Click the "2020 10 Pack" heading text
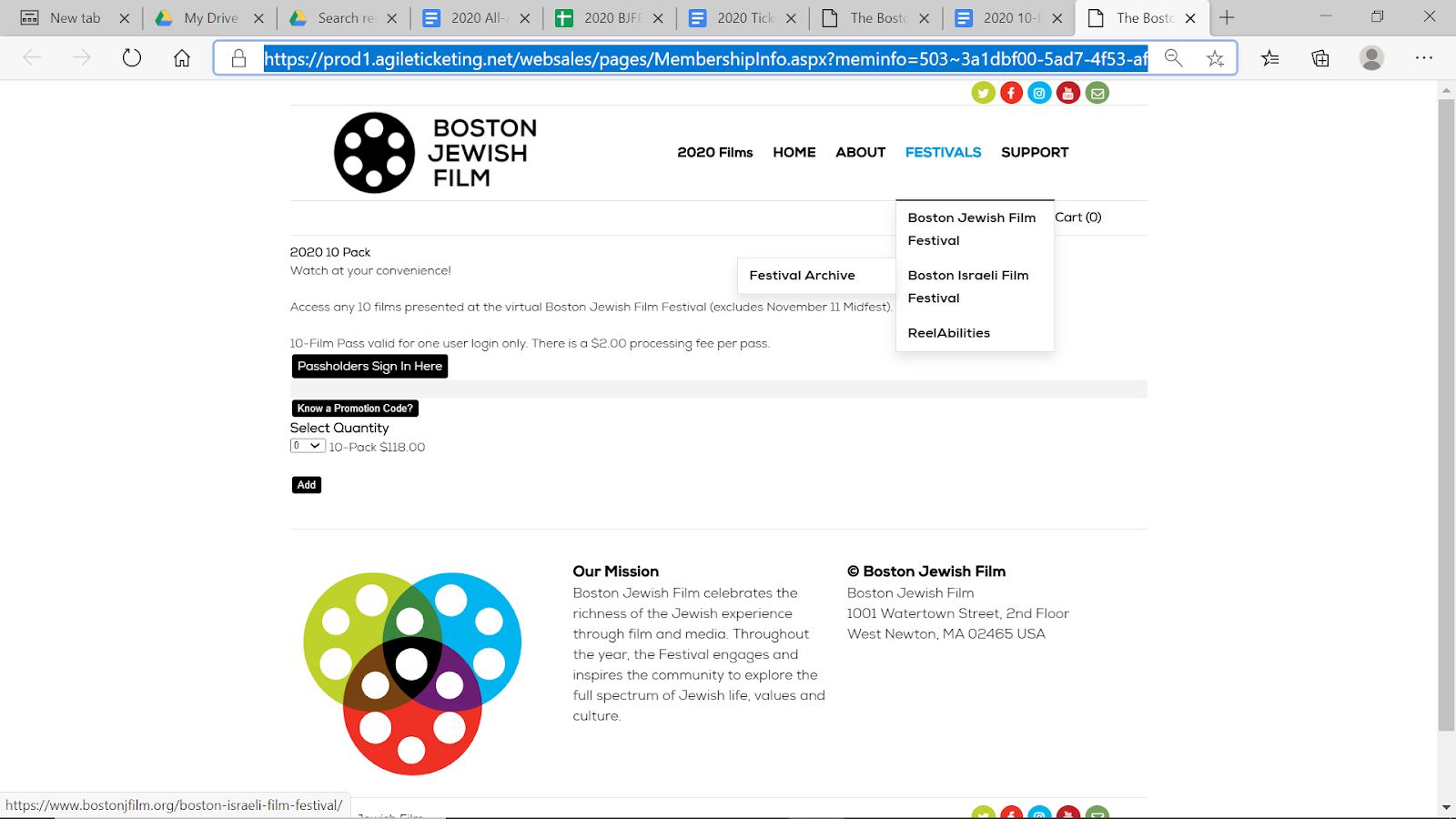 click(330, 252)
